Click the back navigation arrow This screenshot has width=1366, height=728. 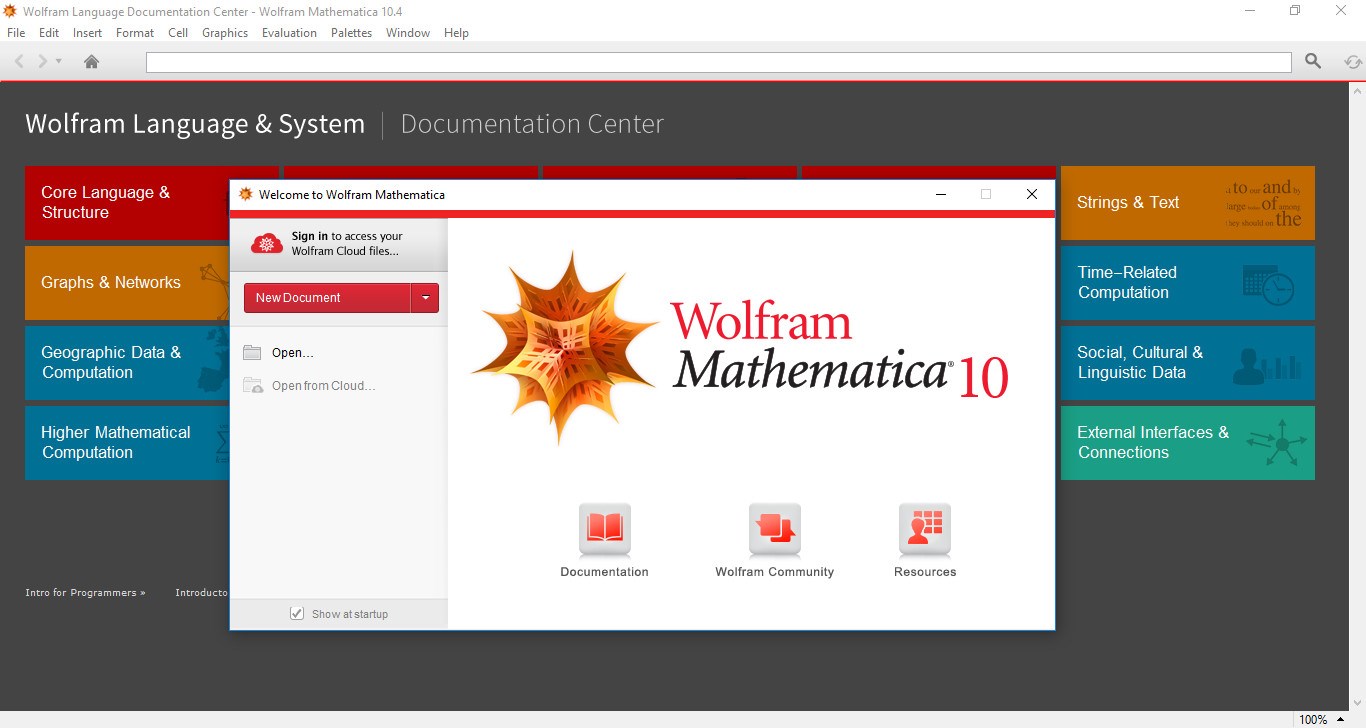coord(19,62)
